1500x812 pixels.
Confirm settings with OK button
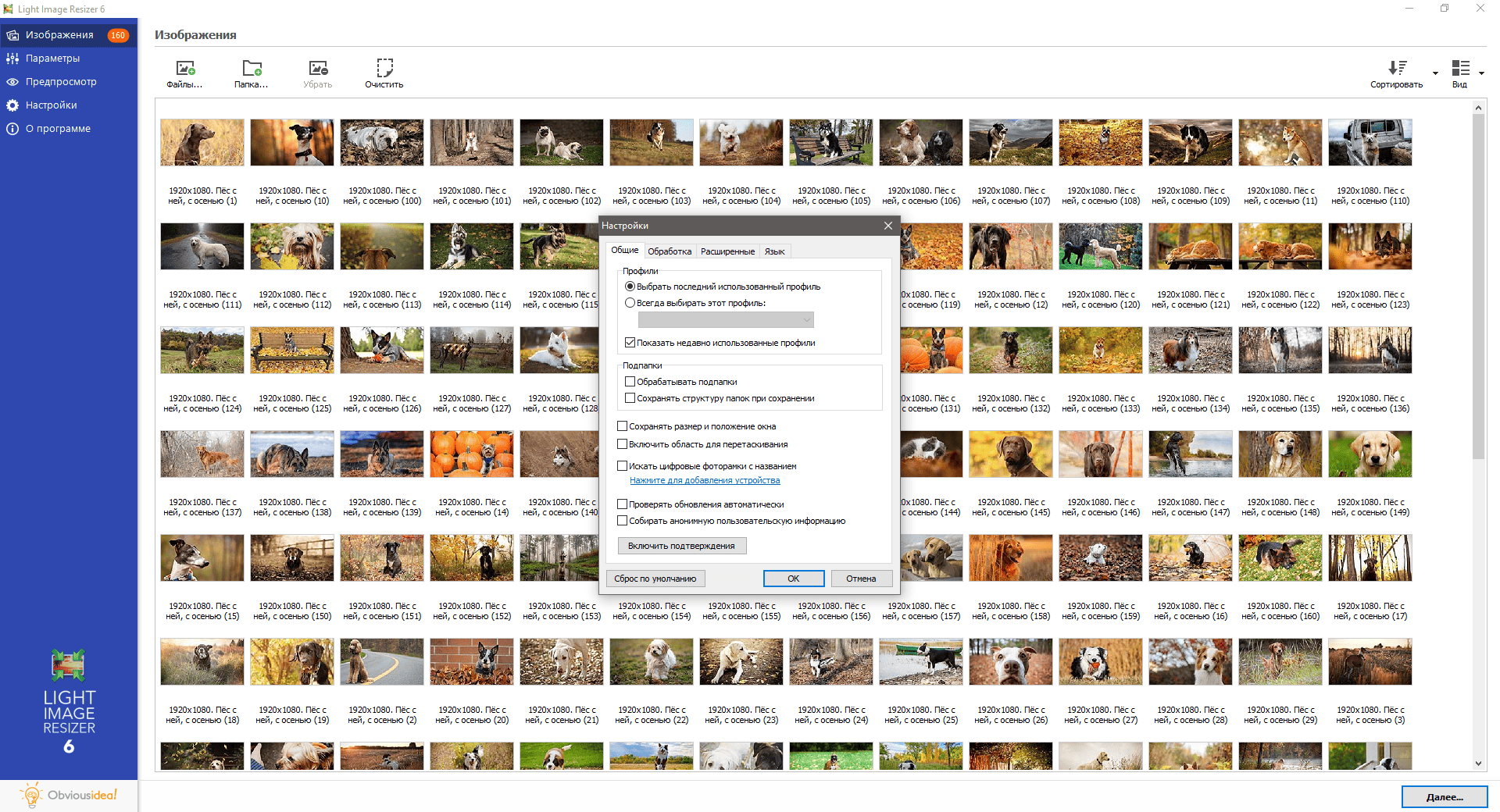pos(794,579)
